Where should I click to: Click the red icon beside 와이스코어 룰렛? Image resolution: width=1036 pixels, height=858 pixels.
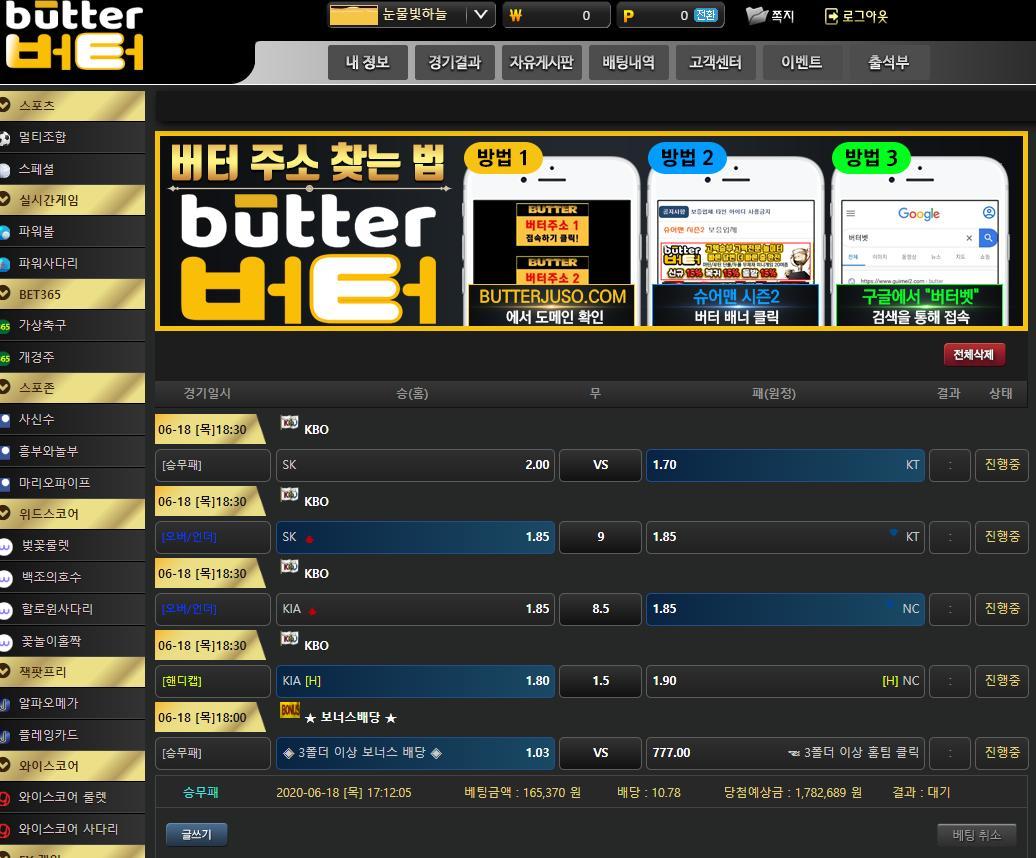tap(5, 798)
